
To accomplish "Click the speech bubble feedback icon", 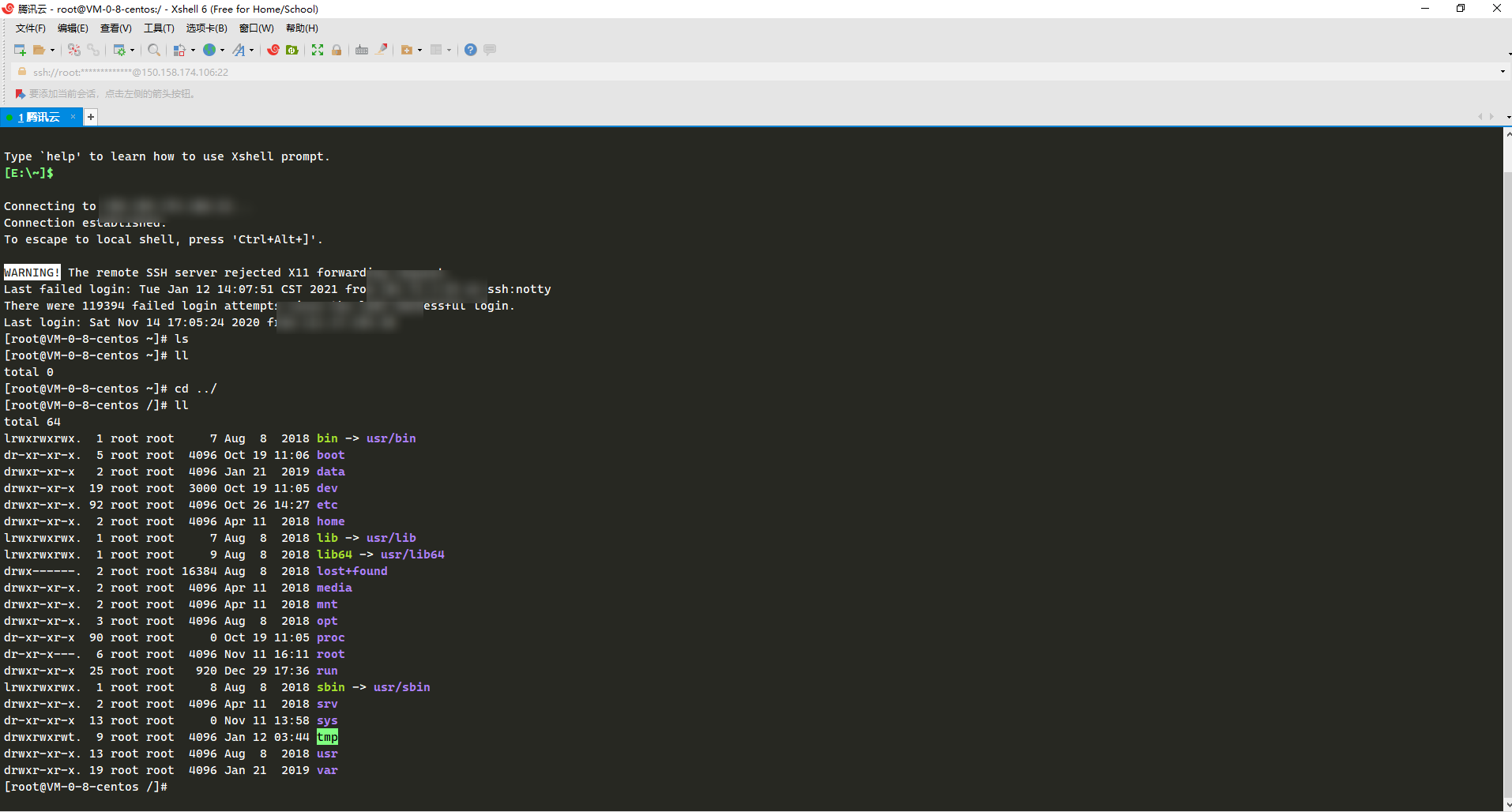I will 490,50.
